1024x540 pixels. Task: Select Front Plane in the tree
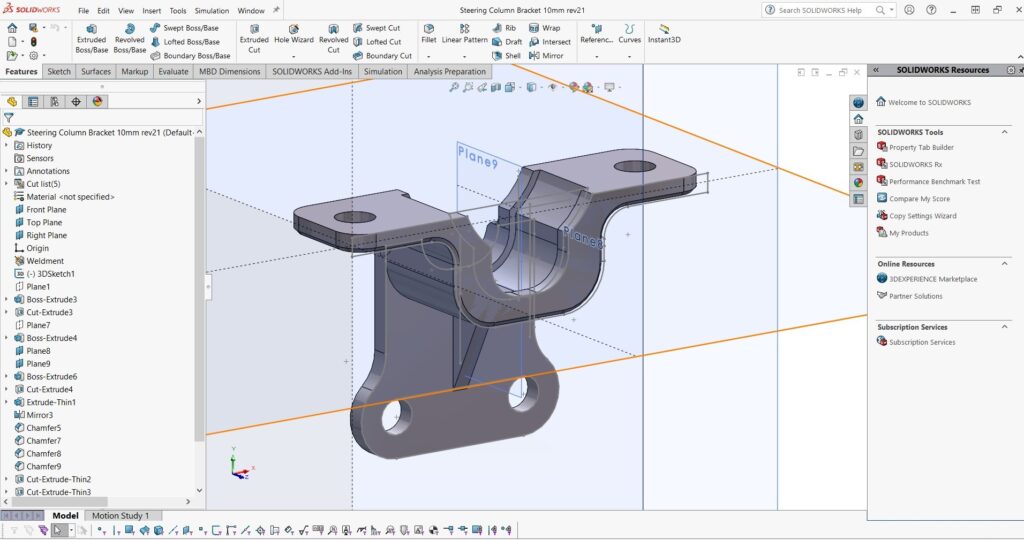coord(40,210)
